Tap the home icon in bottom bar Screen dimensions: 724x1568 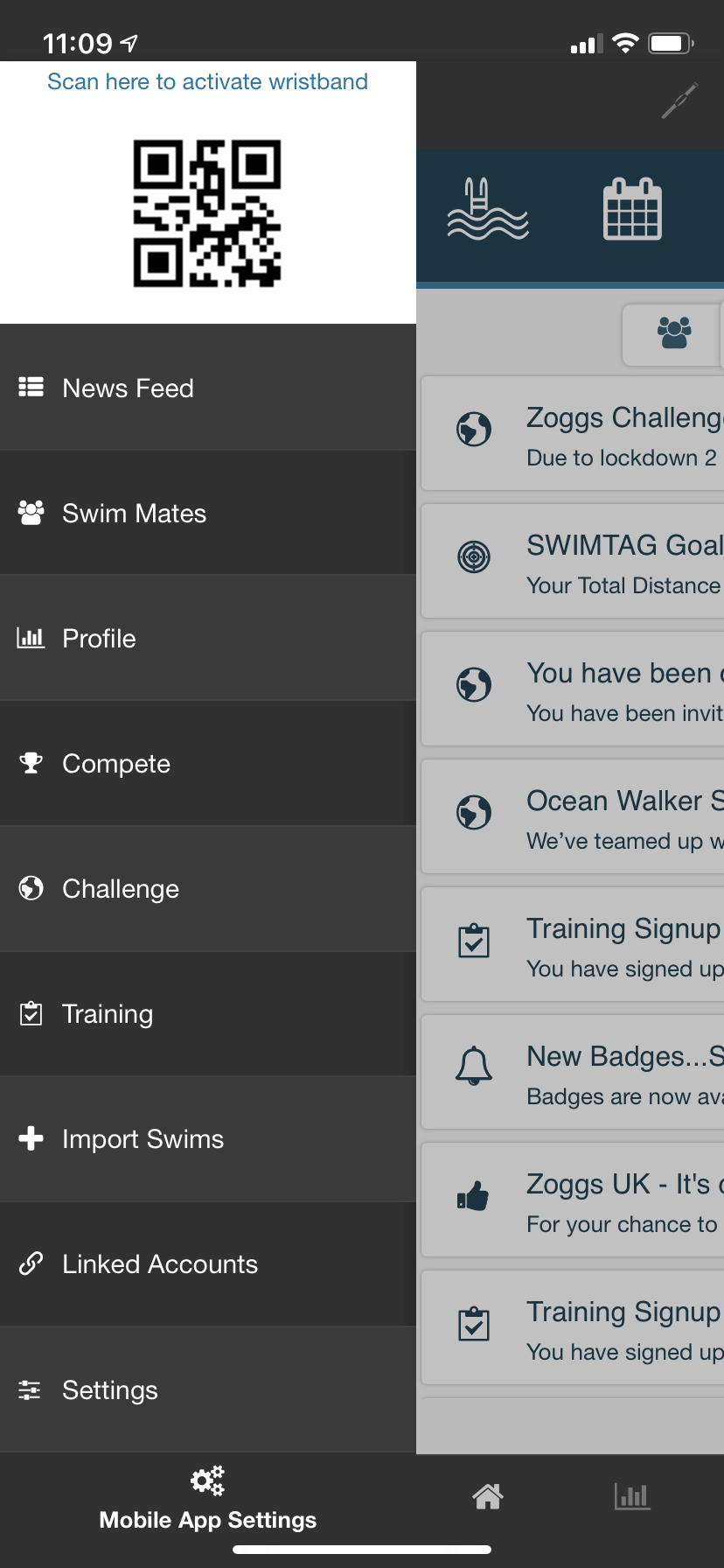488,1496
